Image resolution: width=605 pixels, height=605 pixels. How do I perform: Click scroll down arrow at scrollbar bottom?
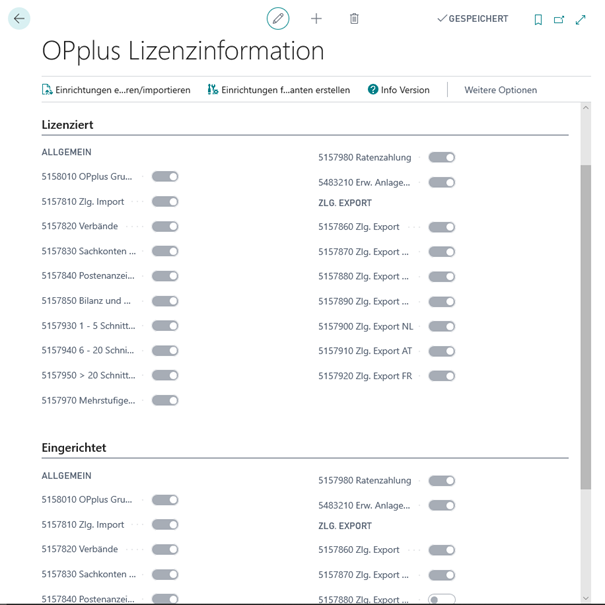click(585, 598)
